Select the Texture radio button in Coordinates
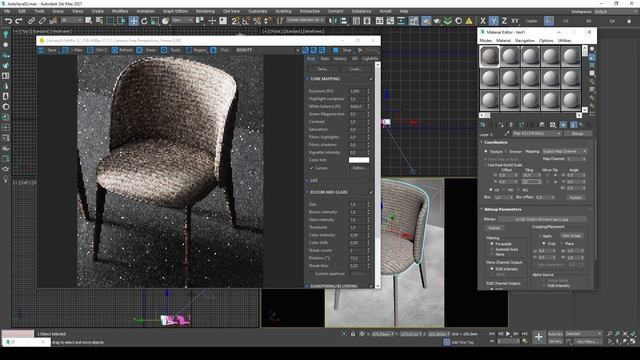The width and height of the screenshot is (640, 360). (486, 151)
